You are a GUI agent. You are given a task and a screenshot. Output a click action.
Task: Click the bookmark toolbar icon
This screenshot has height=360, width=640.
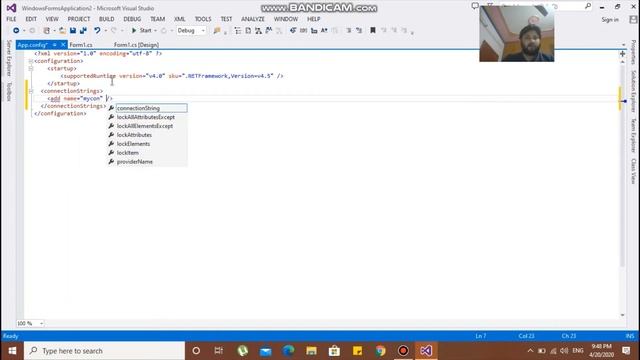(x=373, y=31)
